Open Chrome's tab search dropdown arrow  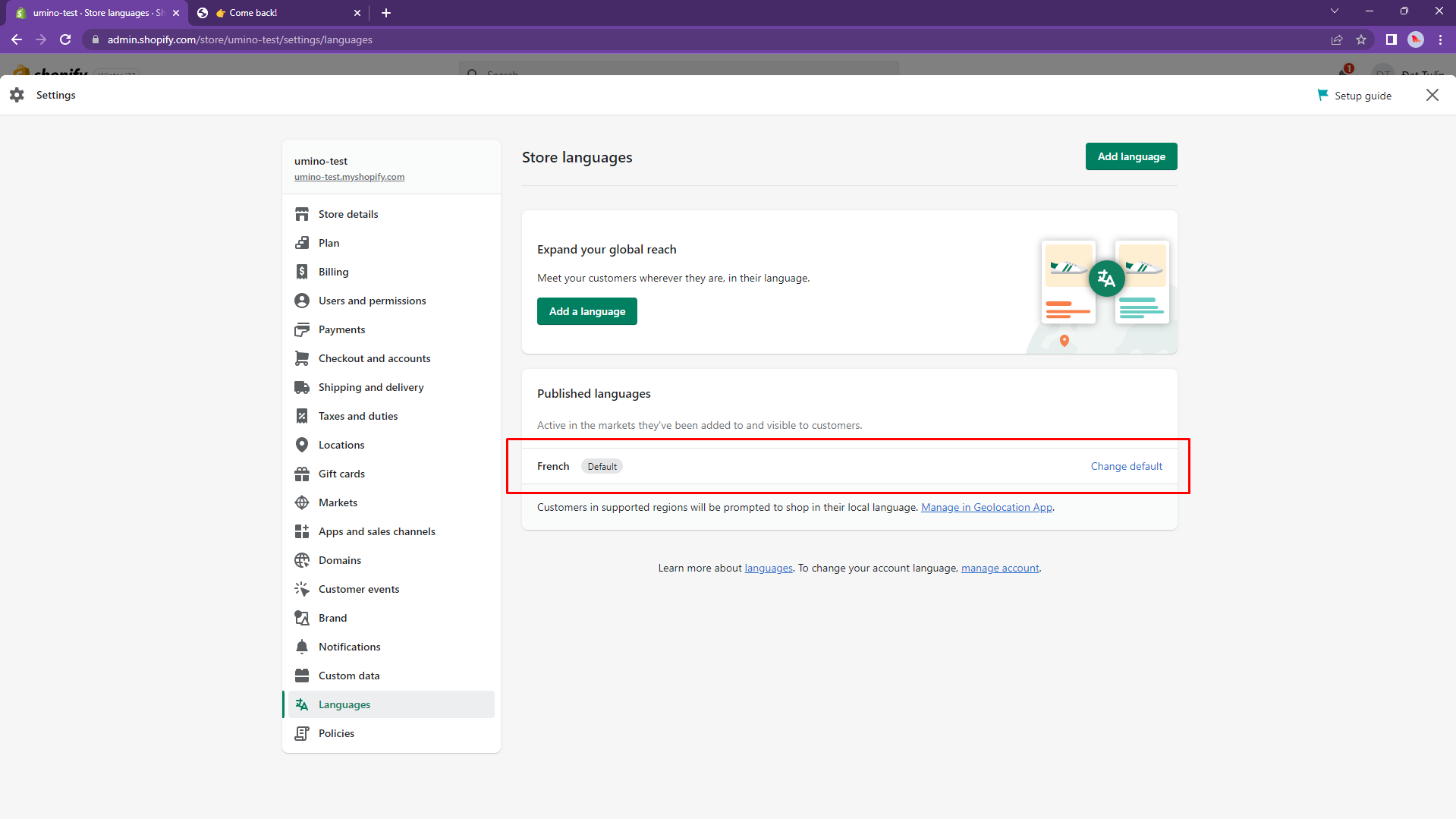1335,11
